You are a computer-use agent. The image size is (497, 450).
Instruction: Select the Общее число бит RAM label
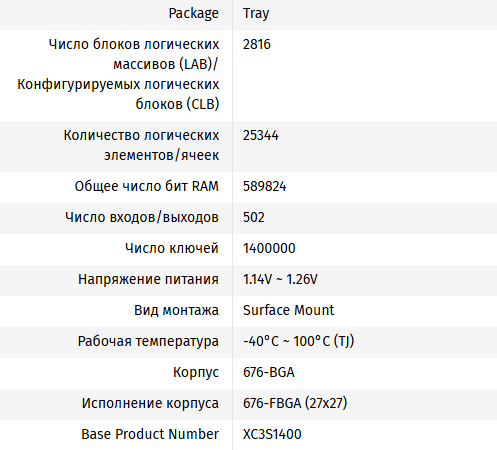pos(147,186)
